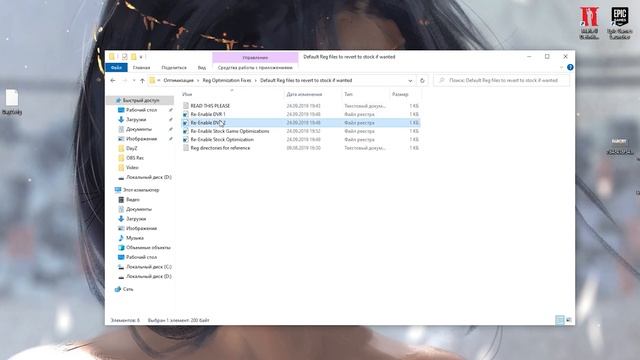Select the Управление contextual tab
Screen dimensions: 640x360
coord(255,58)
